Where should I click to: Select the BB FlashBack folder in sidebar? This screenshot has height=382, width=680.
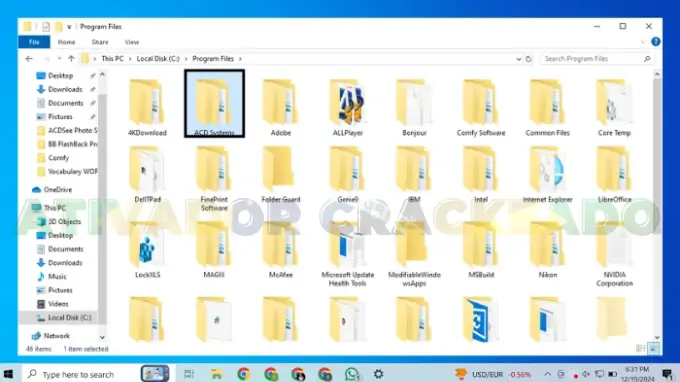pyautogui.click(x=67, y=144)
